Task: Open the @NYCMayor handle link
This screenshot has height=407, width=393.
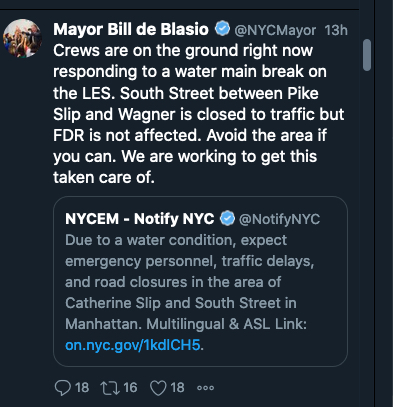Action: (x=275, y=30)
